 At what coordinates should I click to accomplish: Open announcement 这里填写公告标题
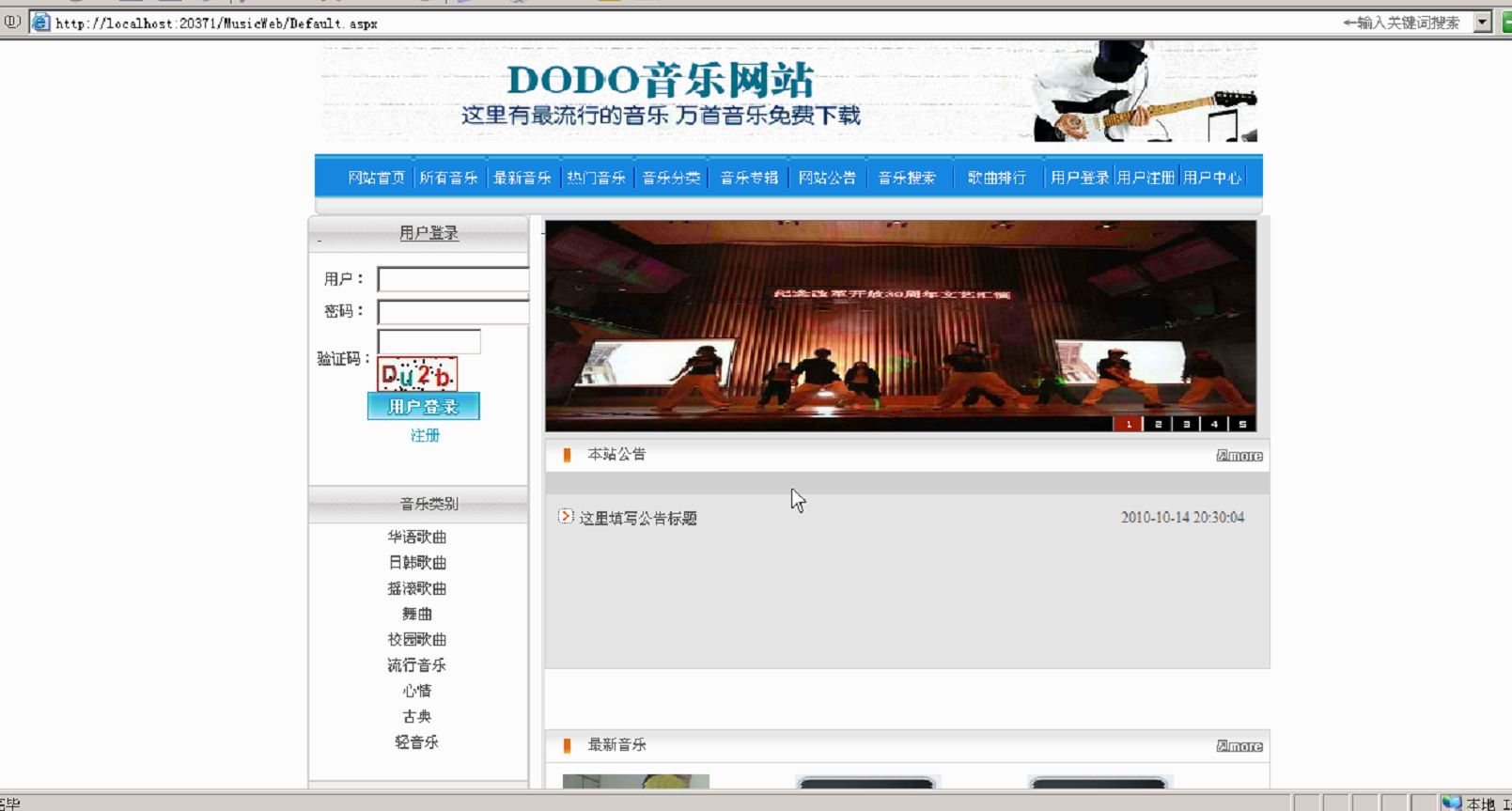point(638,518)
